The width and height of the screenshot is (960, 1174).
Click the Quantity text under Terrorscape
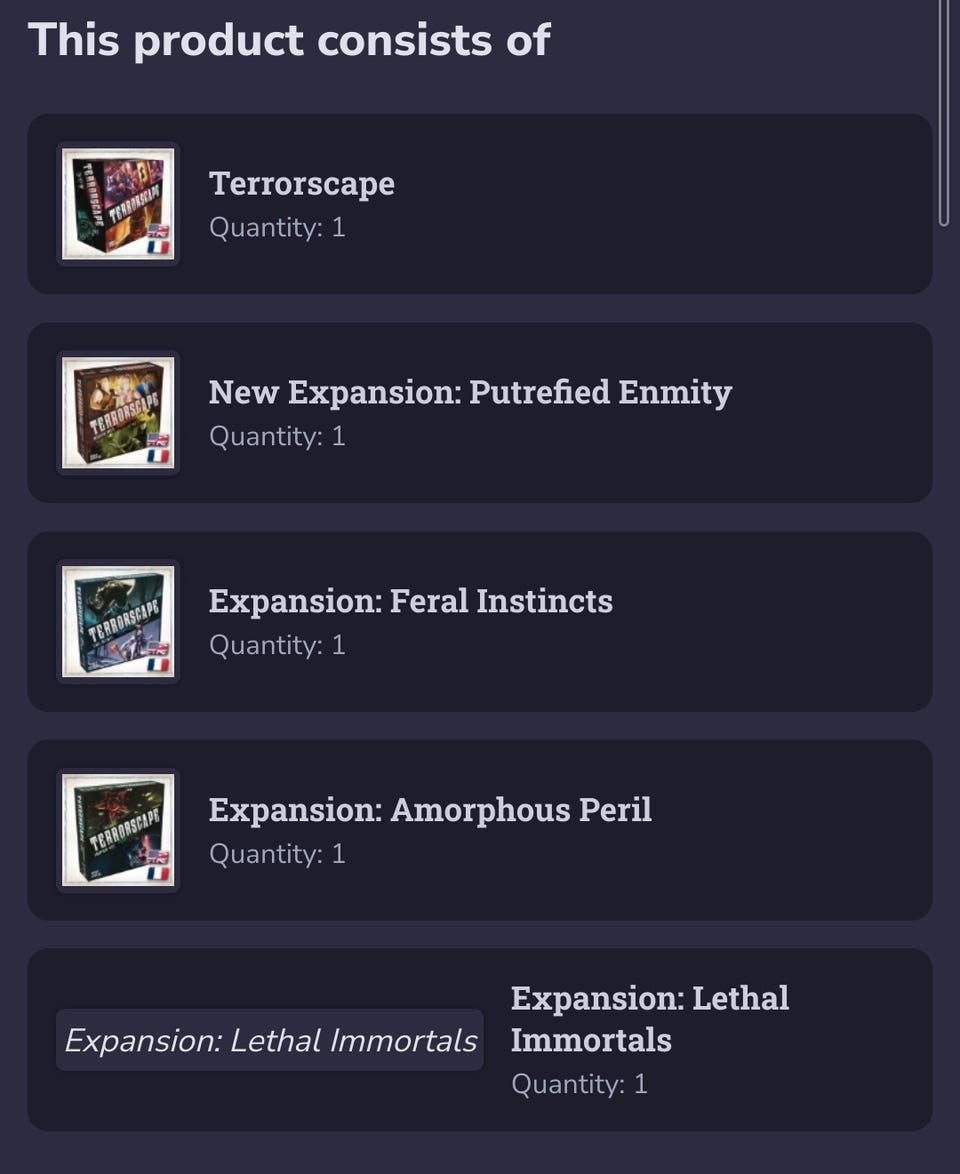(x=277, y=228)
